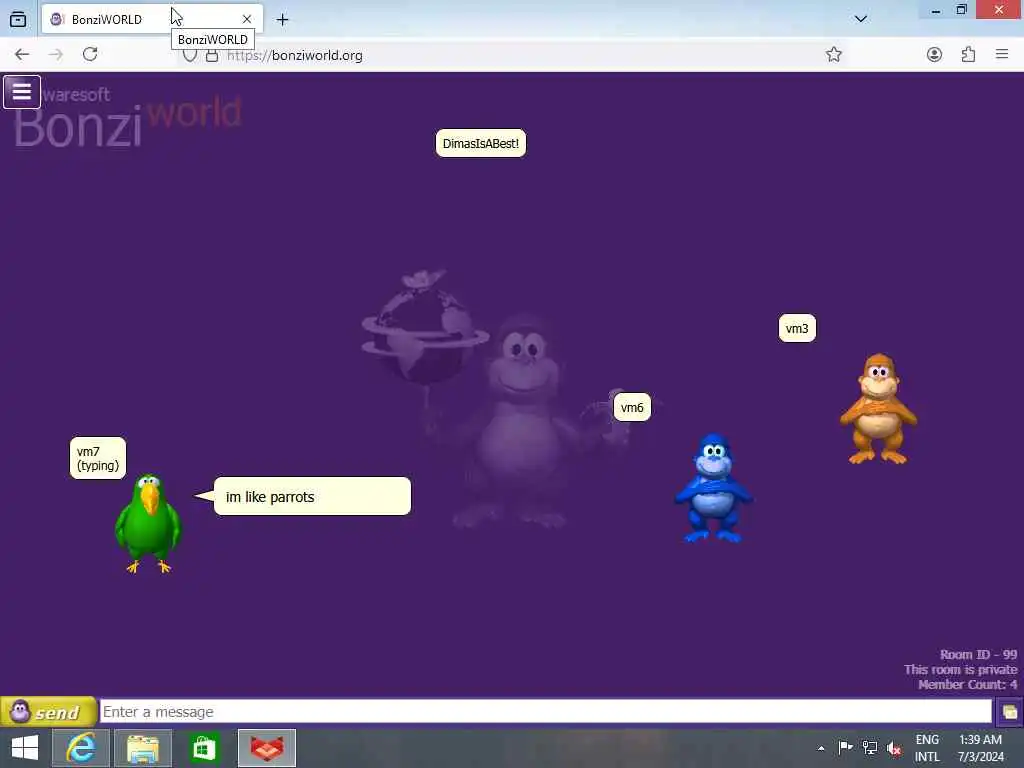Open the recent browsing view icon
The height and width of the screenshot is (768, 1024).
coord(18,20)
